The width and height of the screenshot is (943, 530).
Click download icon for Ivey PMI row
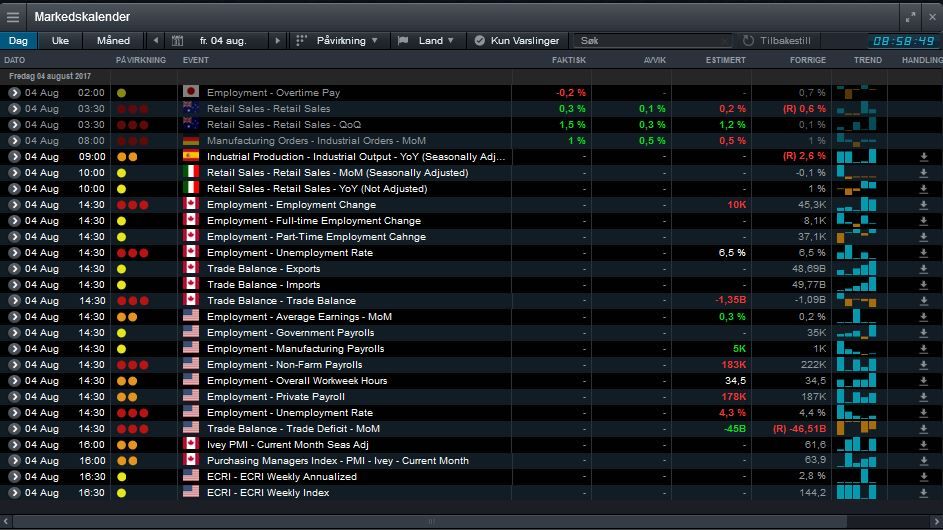924,445
